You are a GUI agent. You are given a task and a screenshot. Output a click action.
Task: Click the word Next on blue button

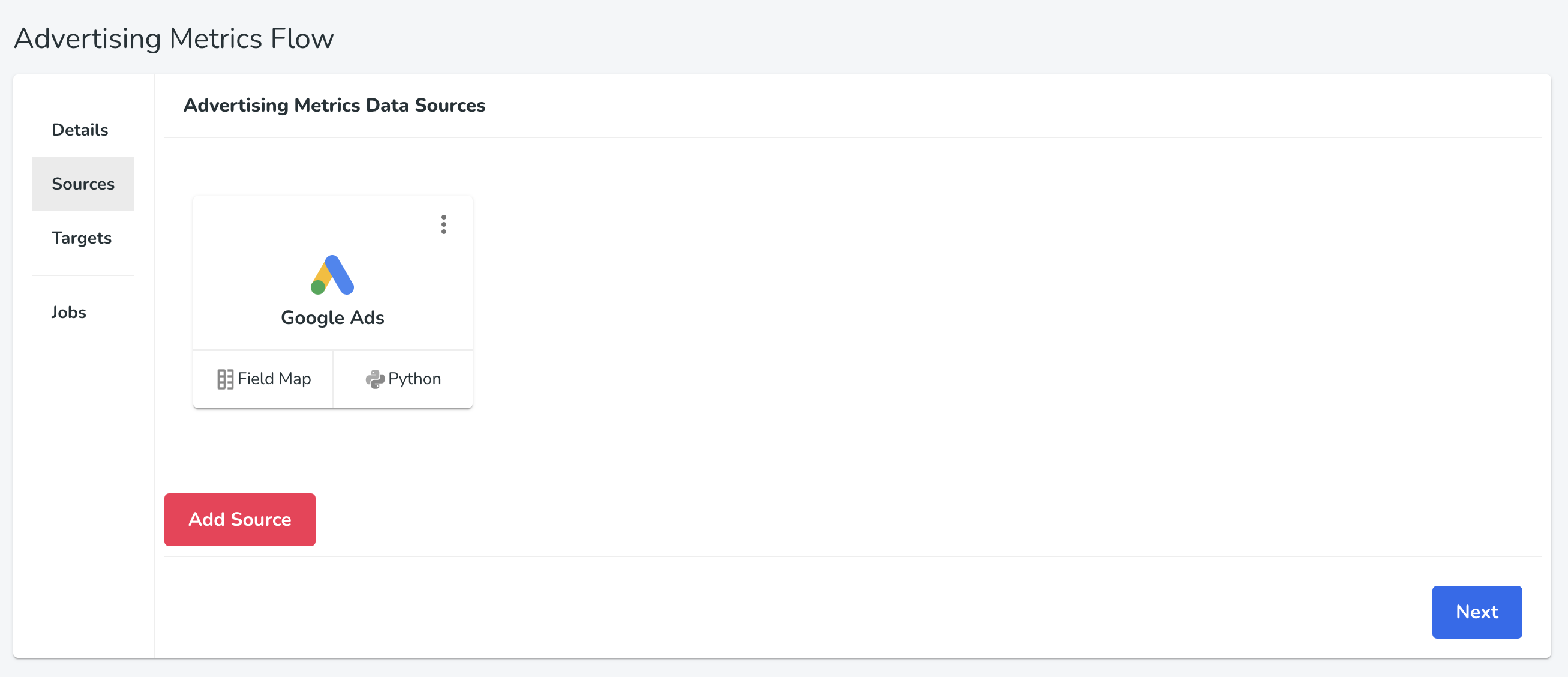(1477, 612)
